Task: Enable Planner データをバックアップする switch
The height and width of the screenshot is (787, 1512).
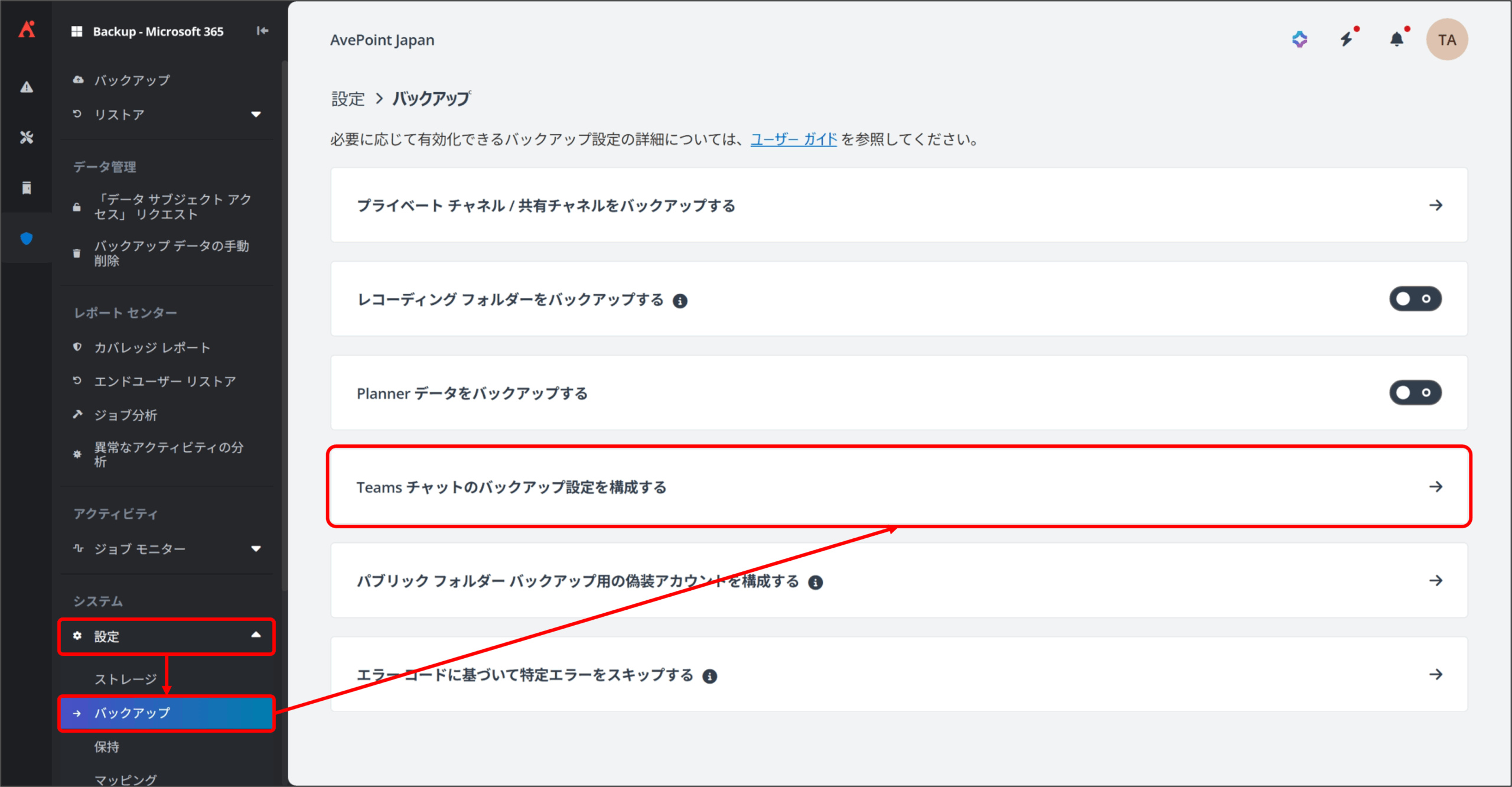Action: point(1415,393)
